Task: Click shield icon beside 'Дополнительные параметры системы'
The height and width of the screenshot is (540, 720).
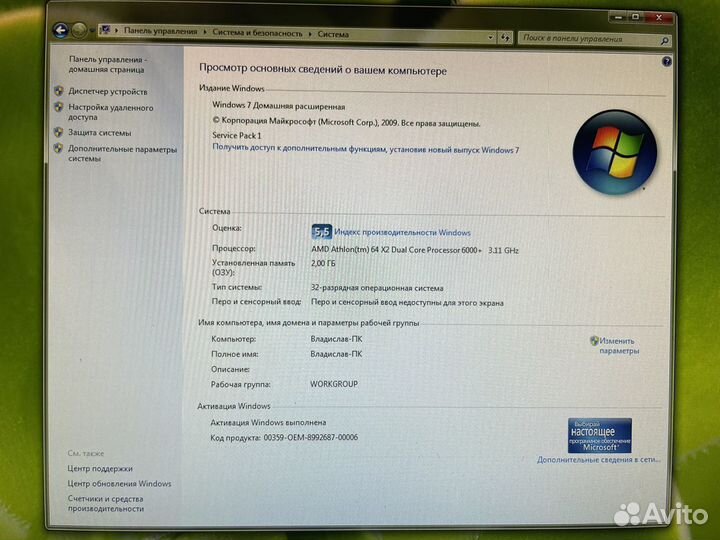Action: click(58, 148)
